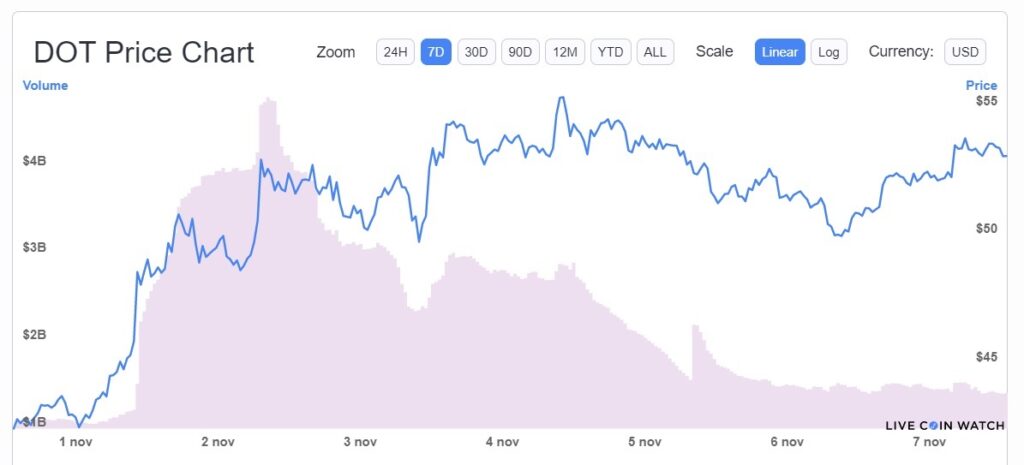Open the USD currency selector
This screenshot has width=1024, height=465.
click(x=965, y=52)
